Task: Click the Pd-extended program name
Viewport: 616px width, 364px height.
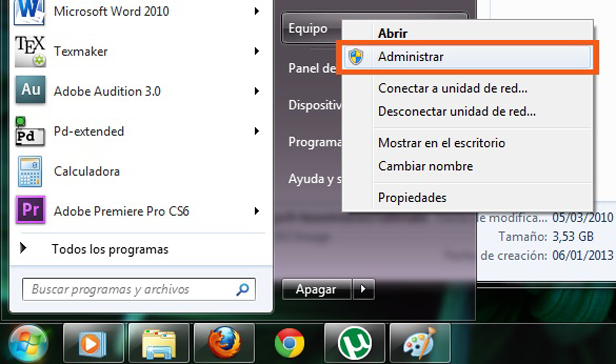Action: coord(89,131)
